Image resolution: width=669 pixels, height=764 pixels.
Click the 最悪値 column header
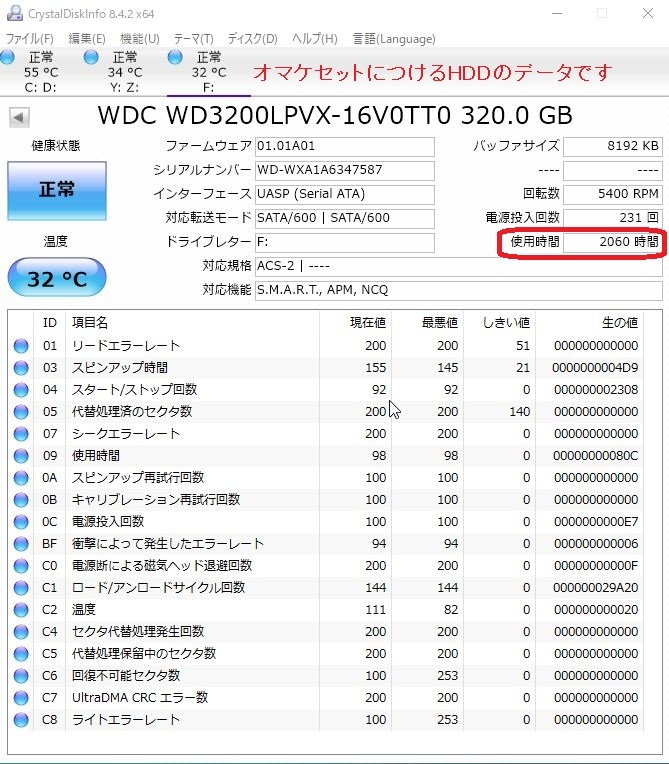[x=428, y=323]
